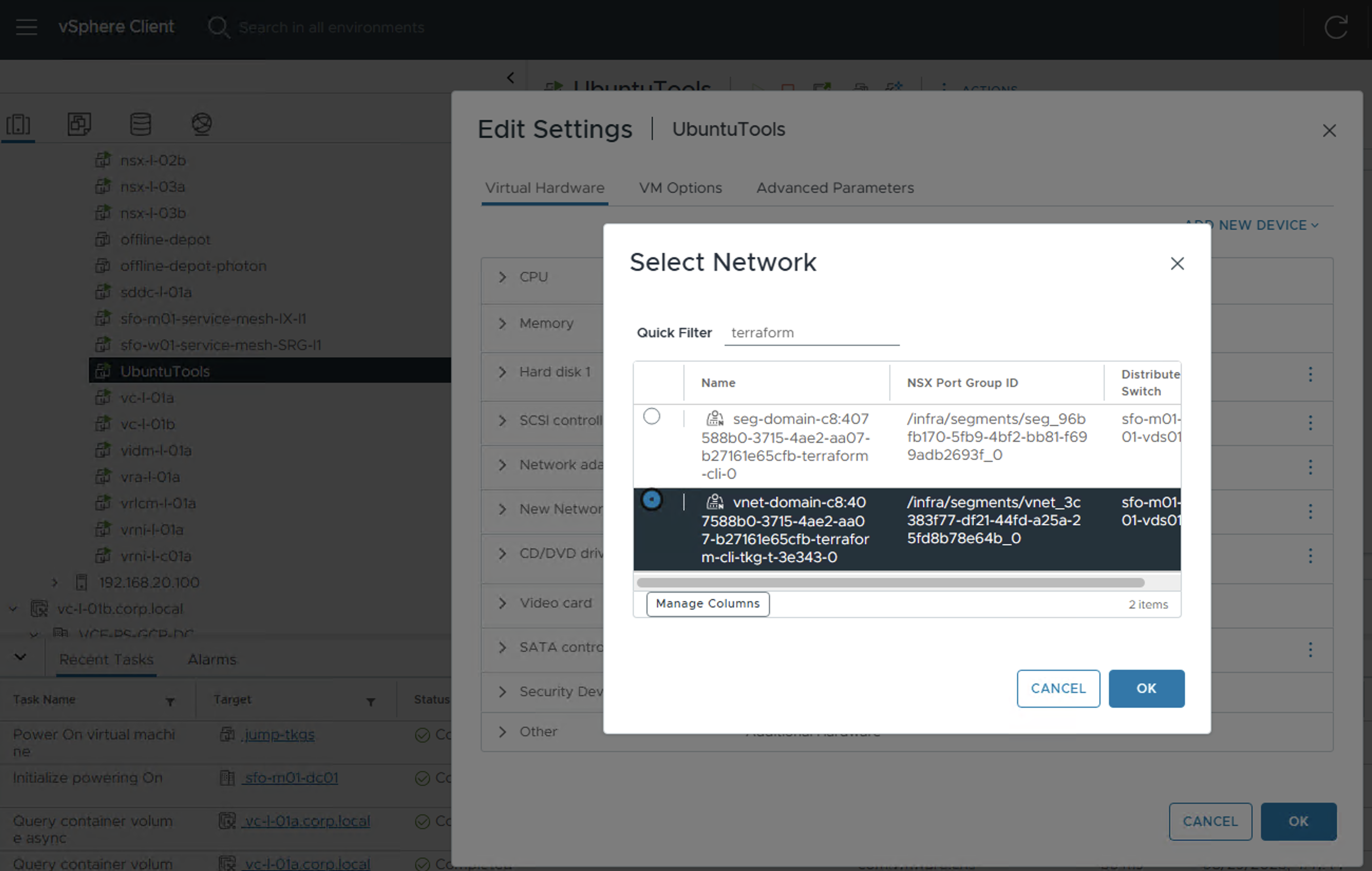Select the seg-domain terraform-cli-0 network radio
The width and height of the screenshot is (1372, 871).
(x=651, y=416)
